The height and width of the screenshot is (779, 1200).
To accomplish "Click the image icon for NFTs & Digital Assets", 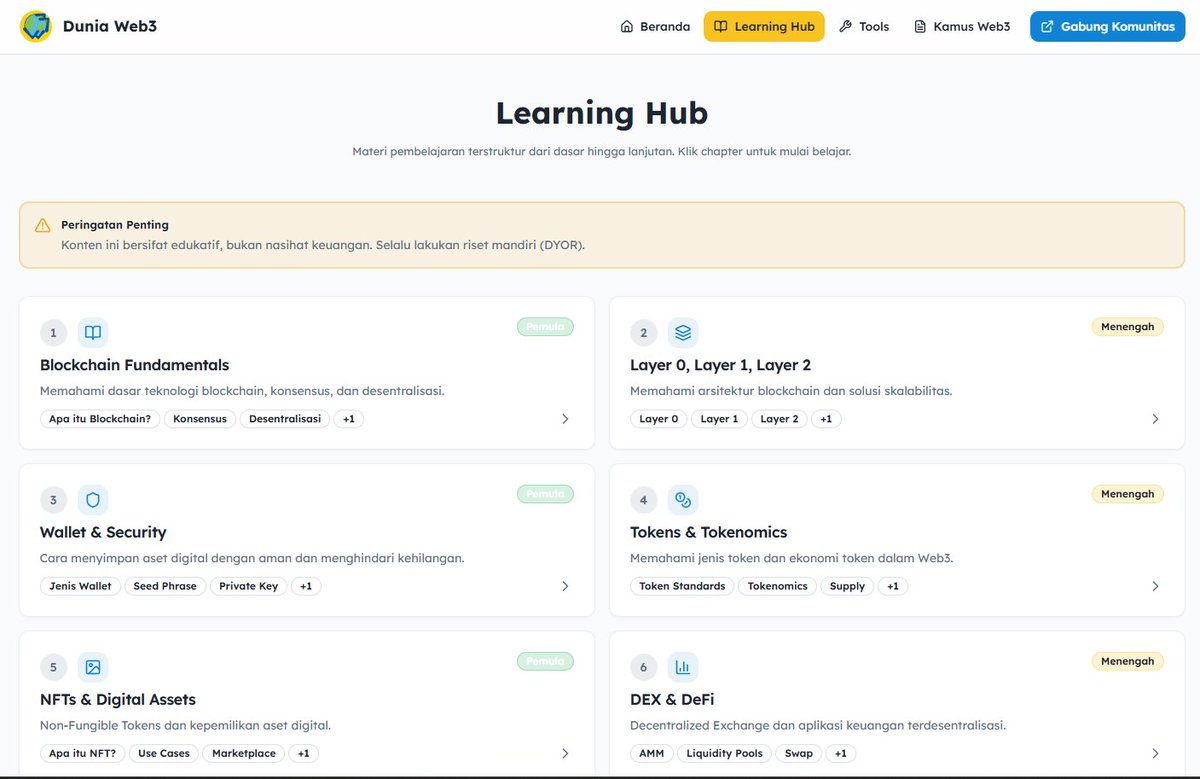I will point(93,667).
